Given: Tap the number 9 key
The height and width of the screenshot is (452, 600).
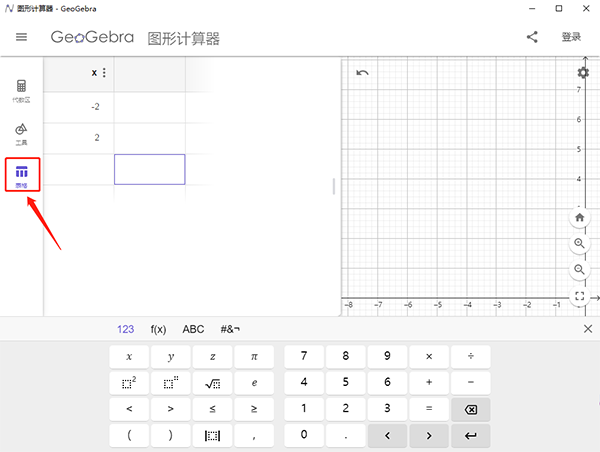Looking at the screenshot, I should tap(387, 357).
